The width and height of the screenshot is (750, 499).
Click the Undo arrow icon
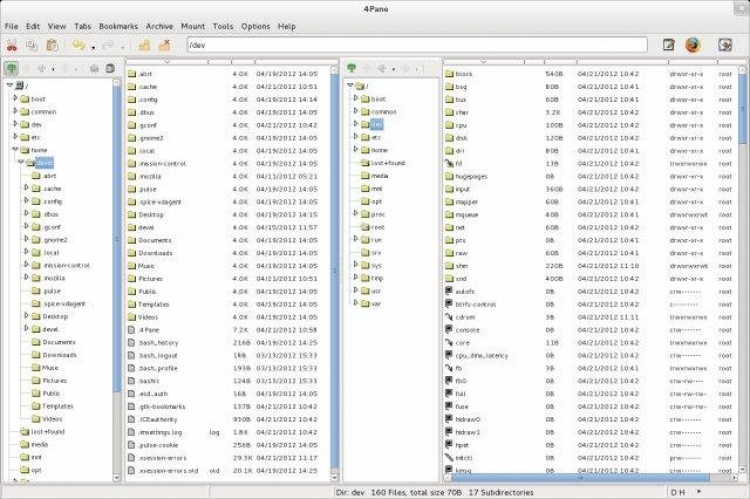coord(78,45)
